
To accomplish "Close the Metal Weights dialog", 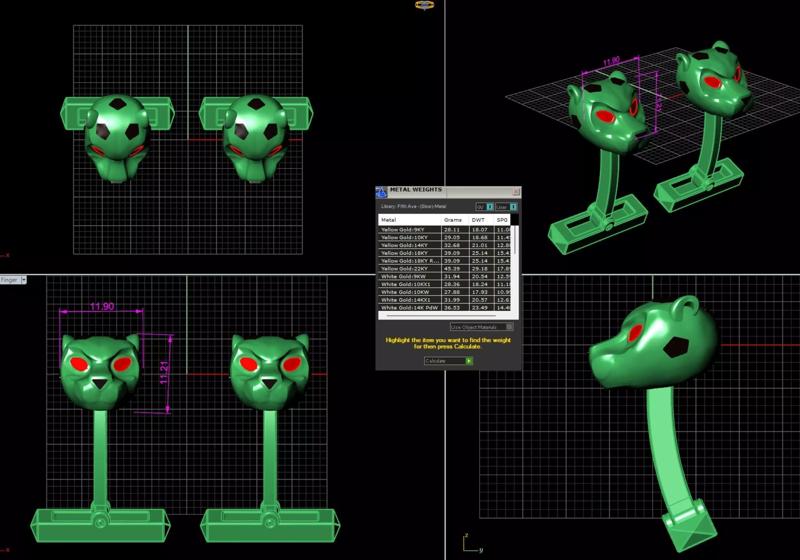I will tap(516, 192).
